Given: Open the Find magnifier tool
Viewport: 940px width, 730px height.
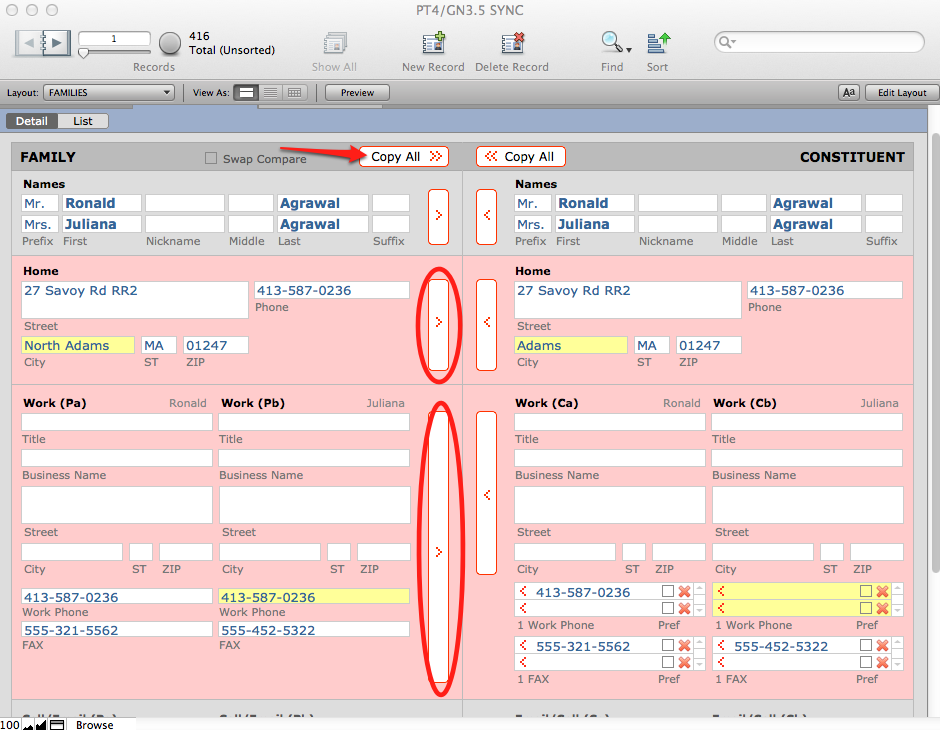Looking at the screenshot, I should tap(609, 43).
